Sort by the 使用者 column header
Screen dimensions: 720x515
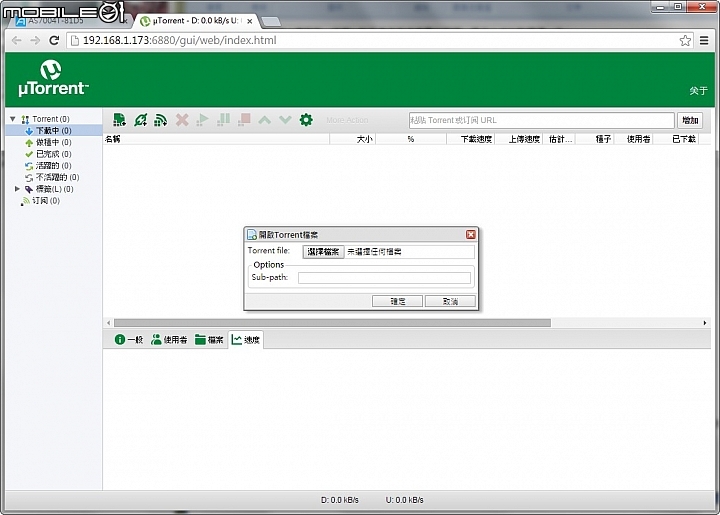634,139
